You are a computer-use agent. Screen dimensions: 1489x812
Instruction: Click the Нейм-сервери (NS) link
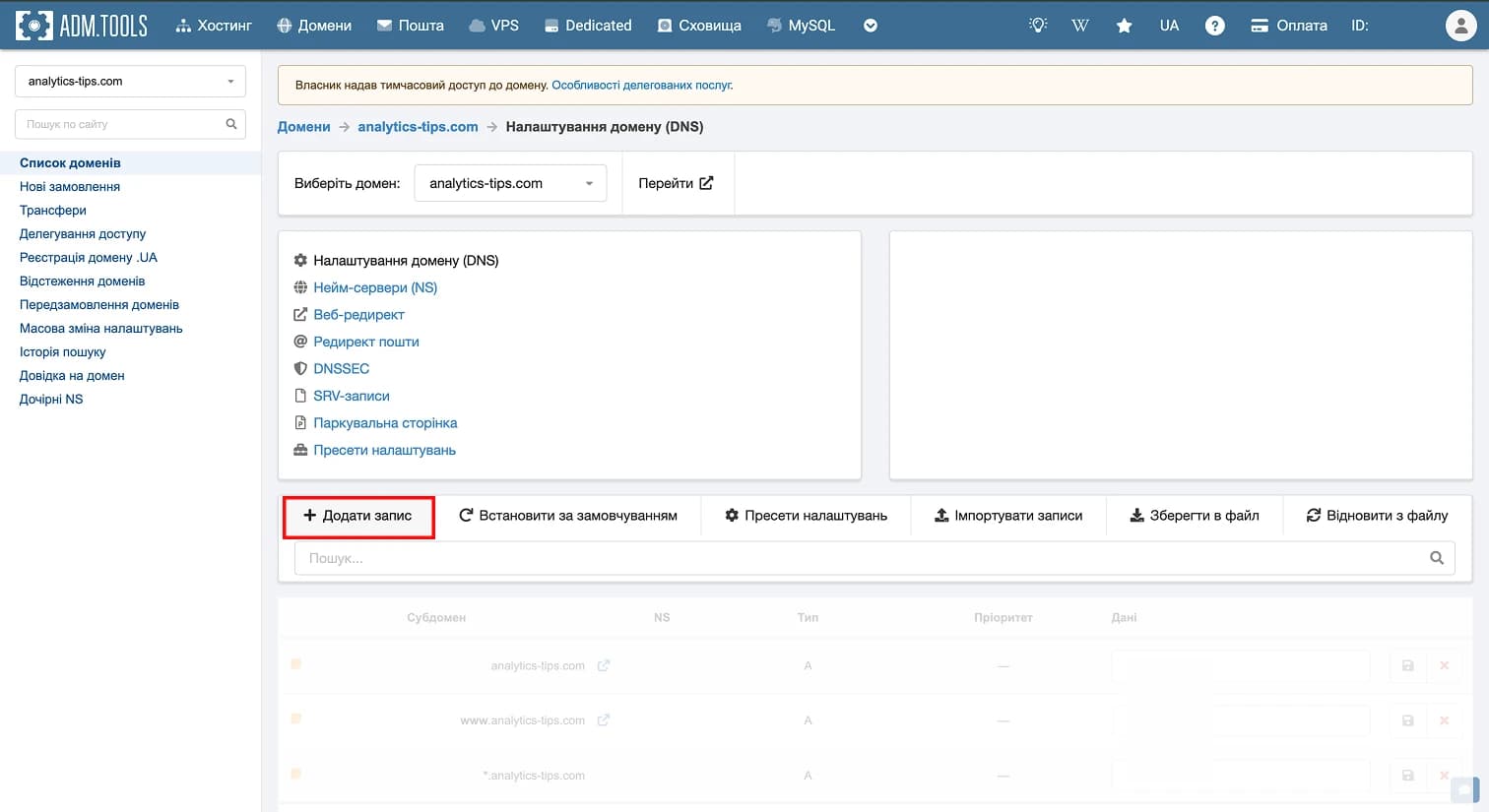click(375, 287)
